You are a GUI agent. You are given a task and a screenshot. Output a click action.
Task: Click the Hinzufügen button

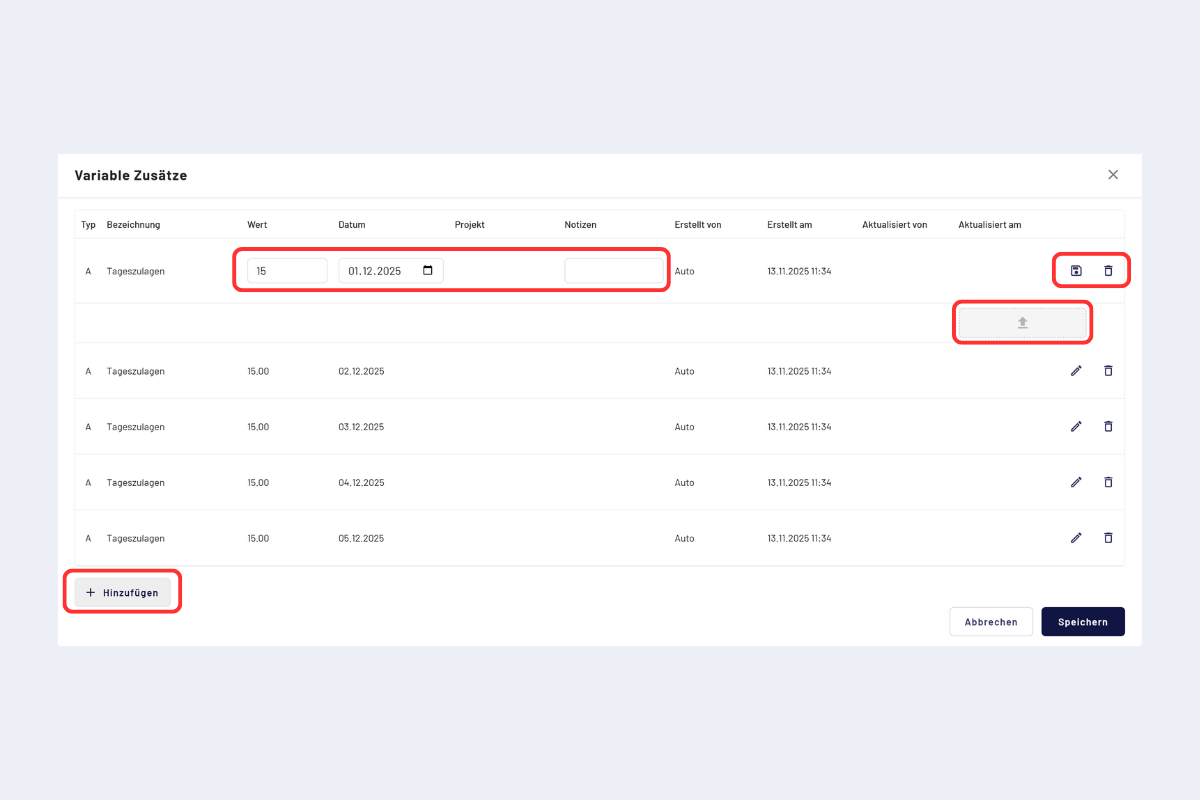[x=122, y=592]
